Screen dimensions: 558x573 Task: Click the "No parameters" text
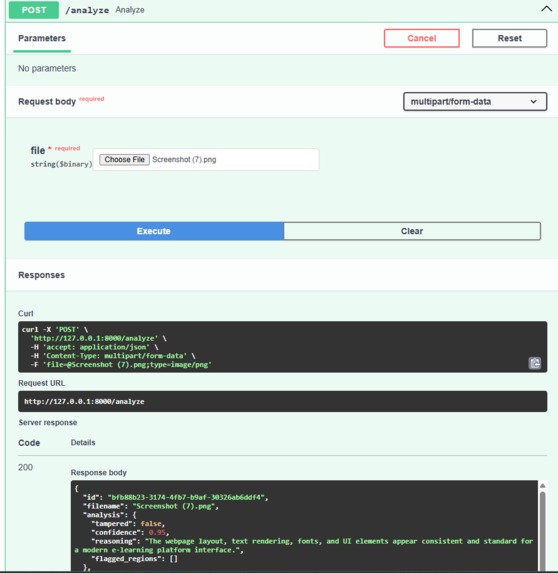[47, 68]
